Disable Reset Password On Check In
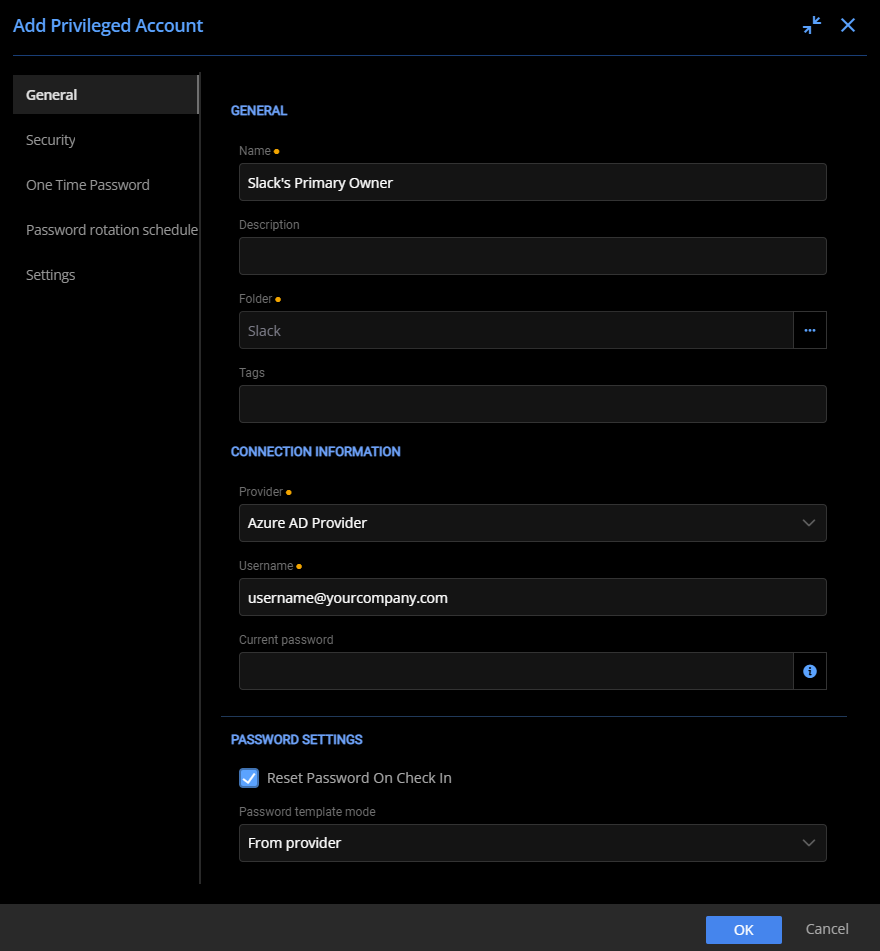This screenshot has width=880, height=951. point(248,777)
